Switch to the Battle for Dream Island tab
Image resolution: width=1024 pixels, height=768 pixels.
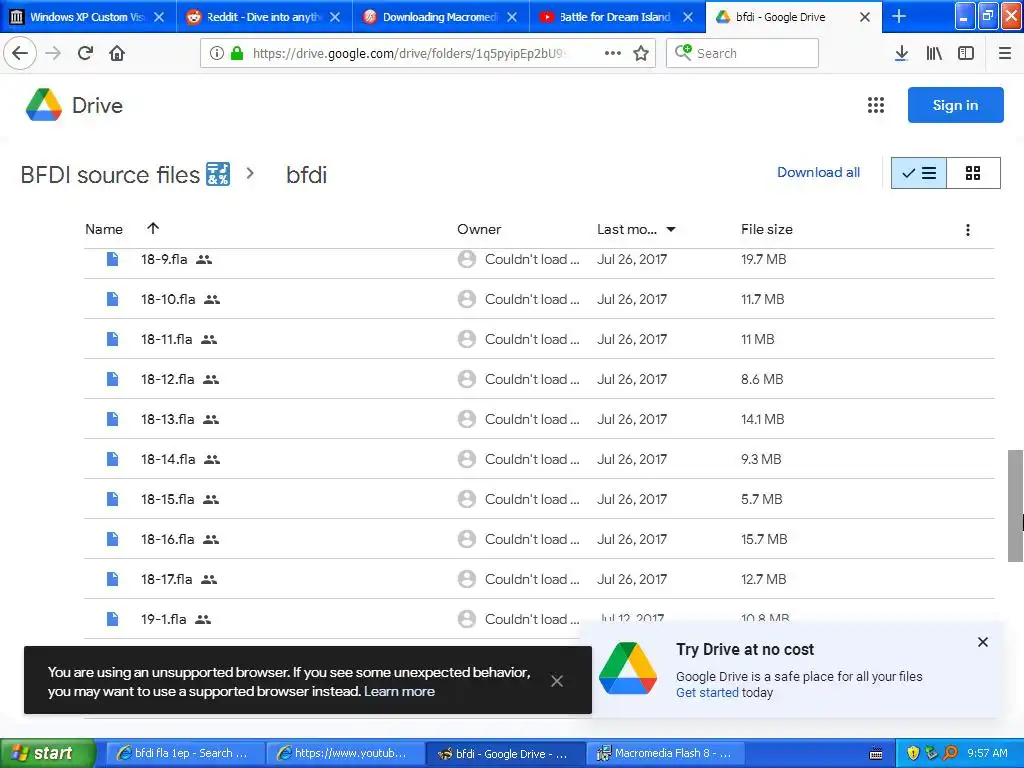click(616, 16)
